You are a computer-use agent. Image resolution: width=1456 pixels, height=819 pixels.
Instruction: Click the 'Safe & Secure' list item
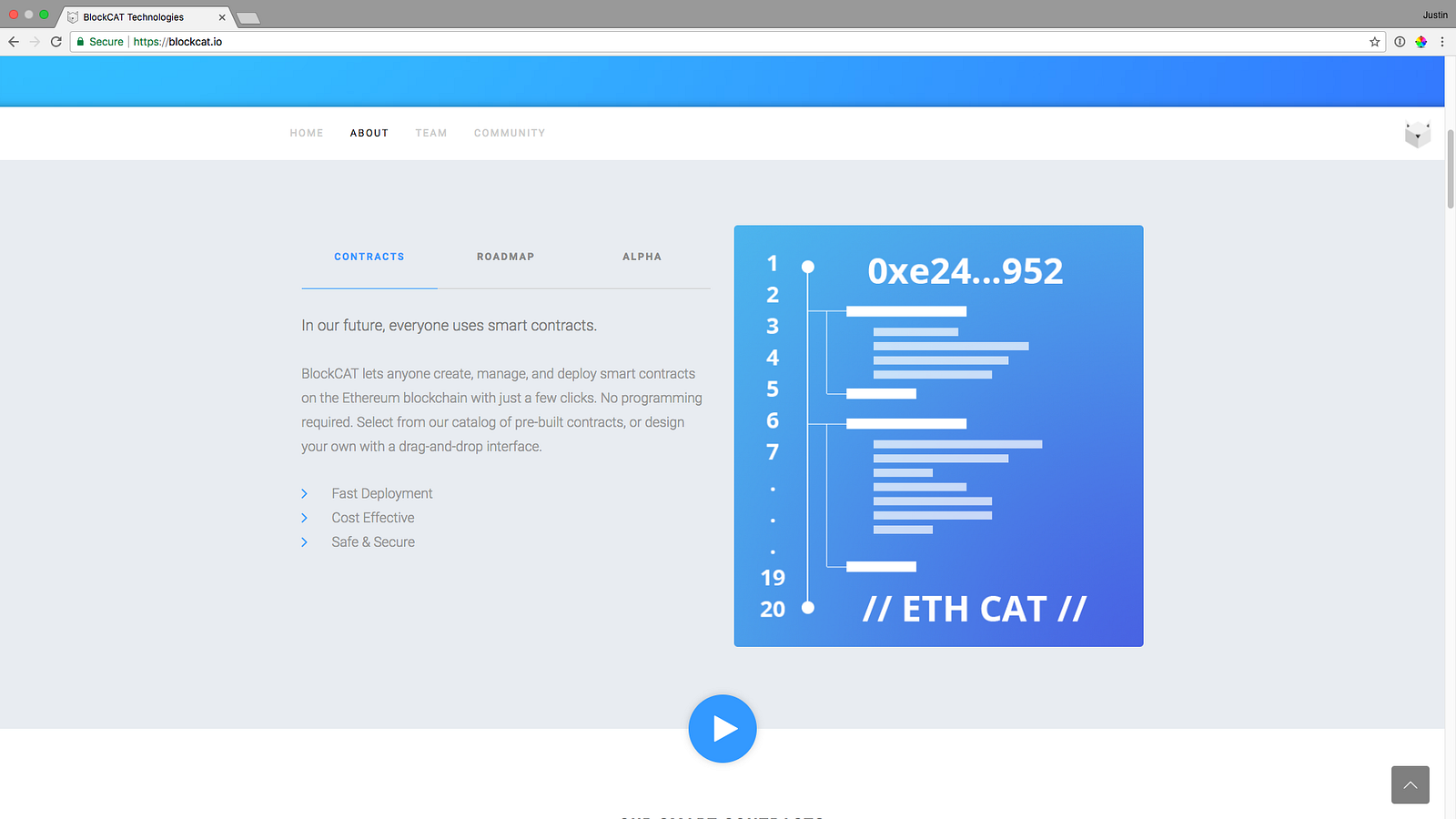click(x=373, y=542)
